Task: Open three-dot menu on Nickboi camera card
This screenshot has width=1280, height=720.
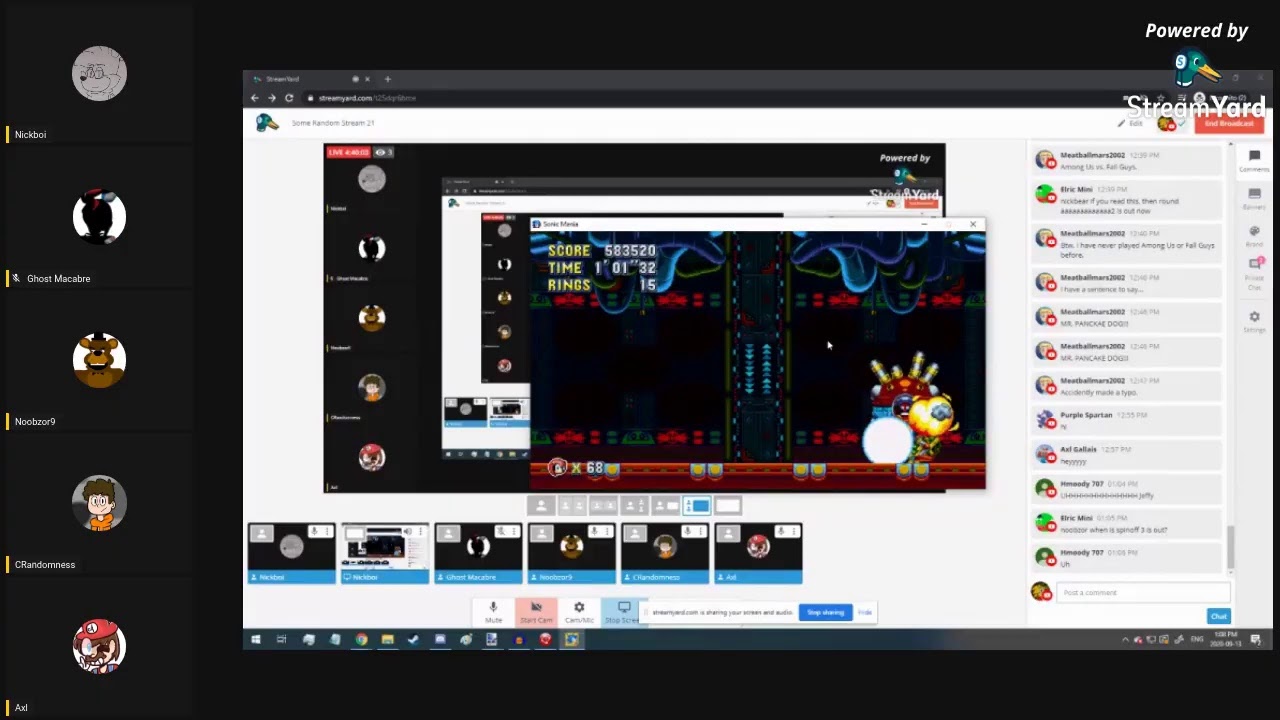Action: tap(329, 531)
